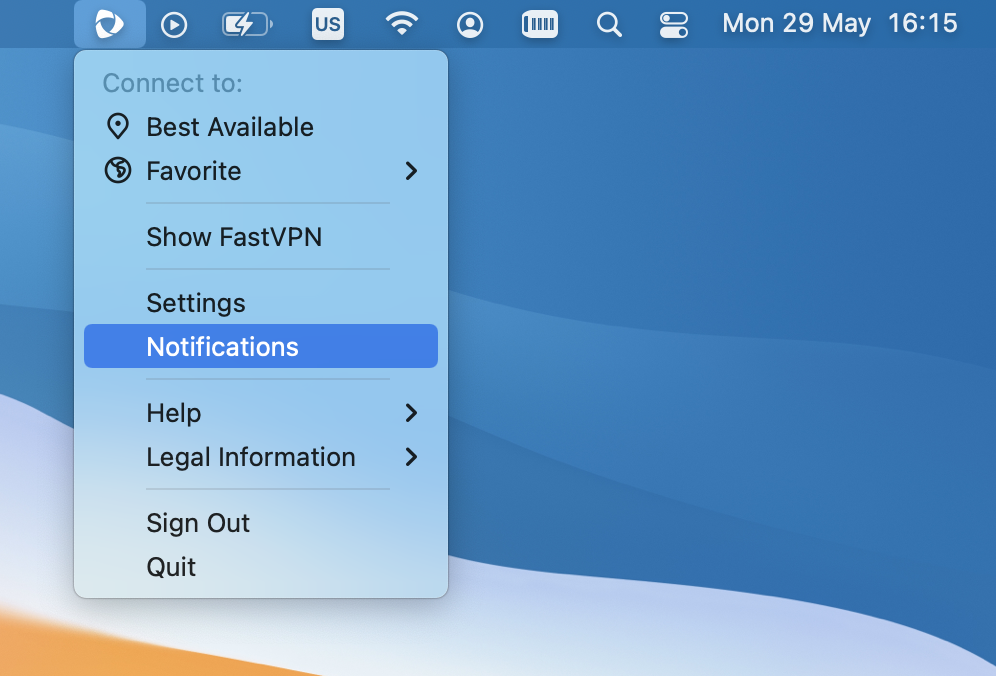
Task: Open the Now Playing menu bar icon
Action: pyautogui.click(x=173, y=25)
